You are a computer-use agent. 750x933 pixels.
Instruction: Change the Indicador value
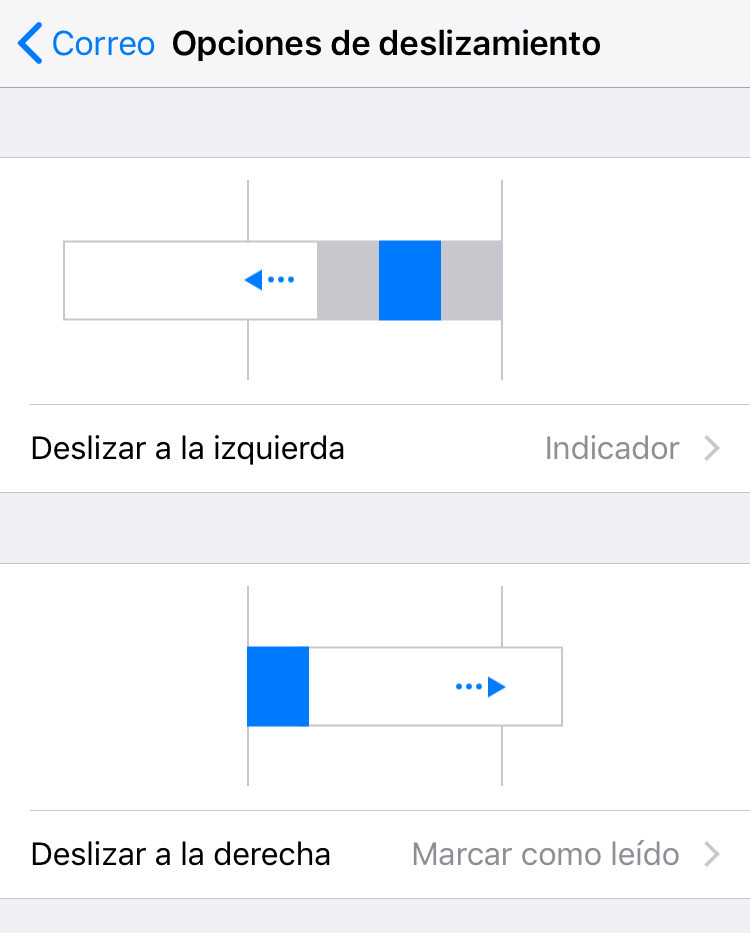tap(612, 449)
